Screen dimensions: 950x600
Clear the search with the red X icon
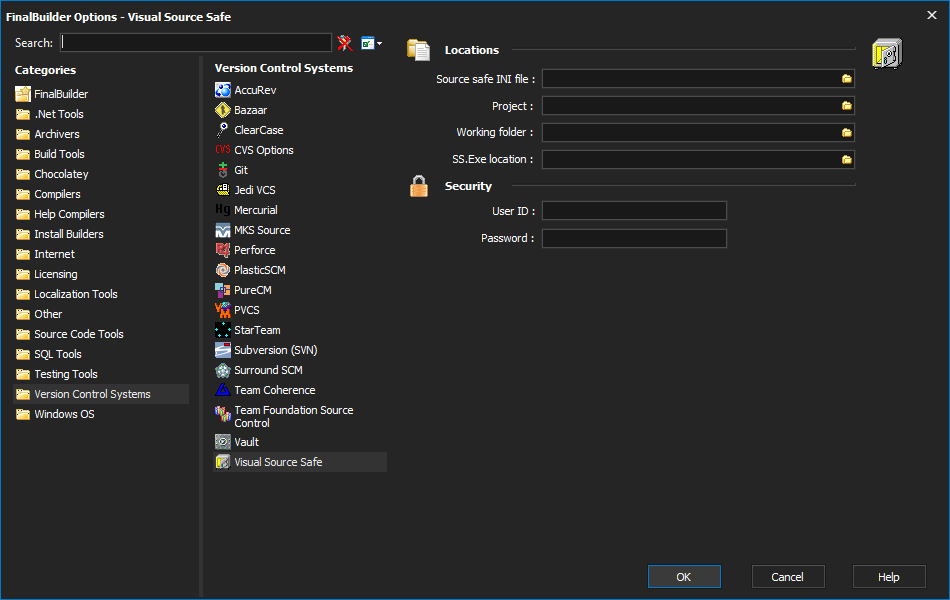pos(345,42)
